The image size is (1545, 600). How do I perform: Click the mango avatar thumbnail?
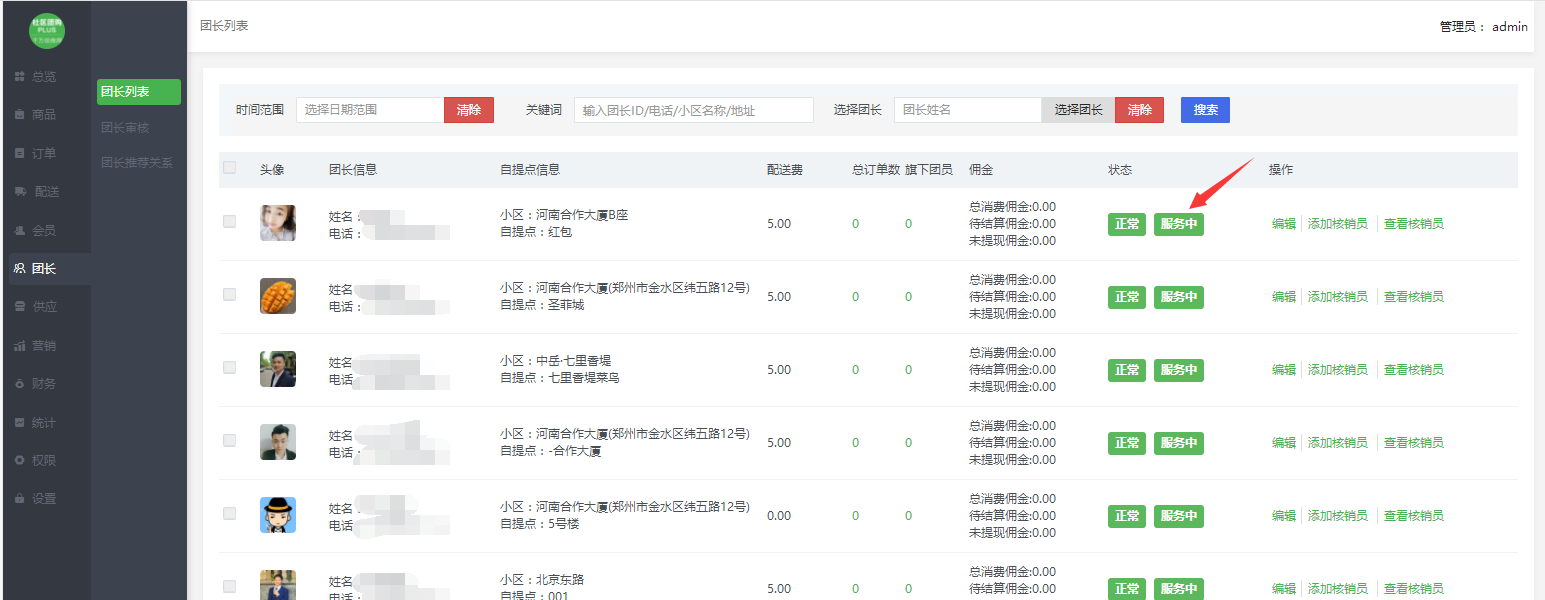[277, 296]
